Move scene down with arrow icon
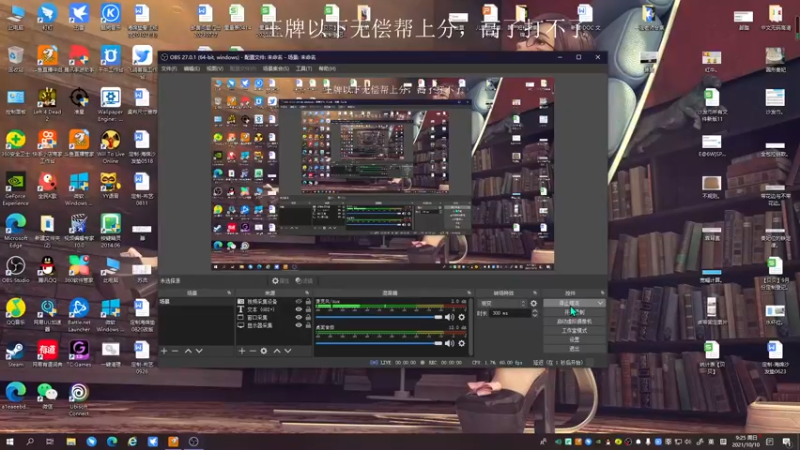Image resolution: width=800 pixels, height=450 pixels. click(x=199, y=351)
